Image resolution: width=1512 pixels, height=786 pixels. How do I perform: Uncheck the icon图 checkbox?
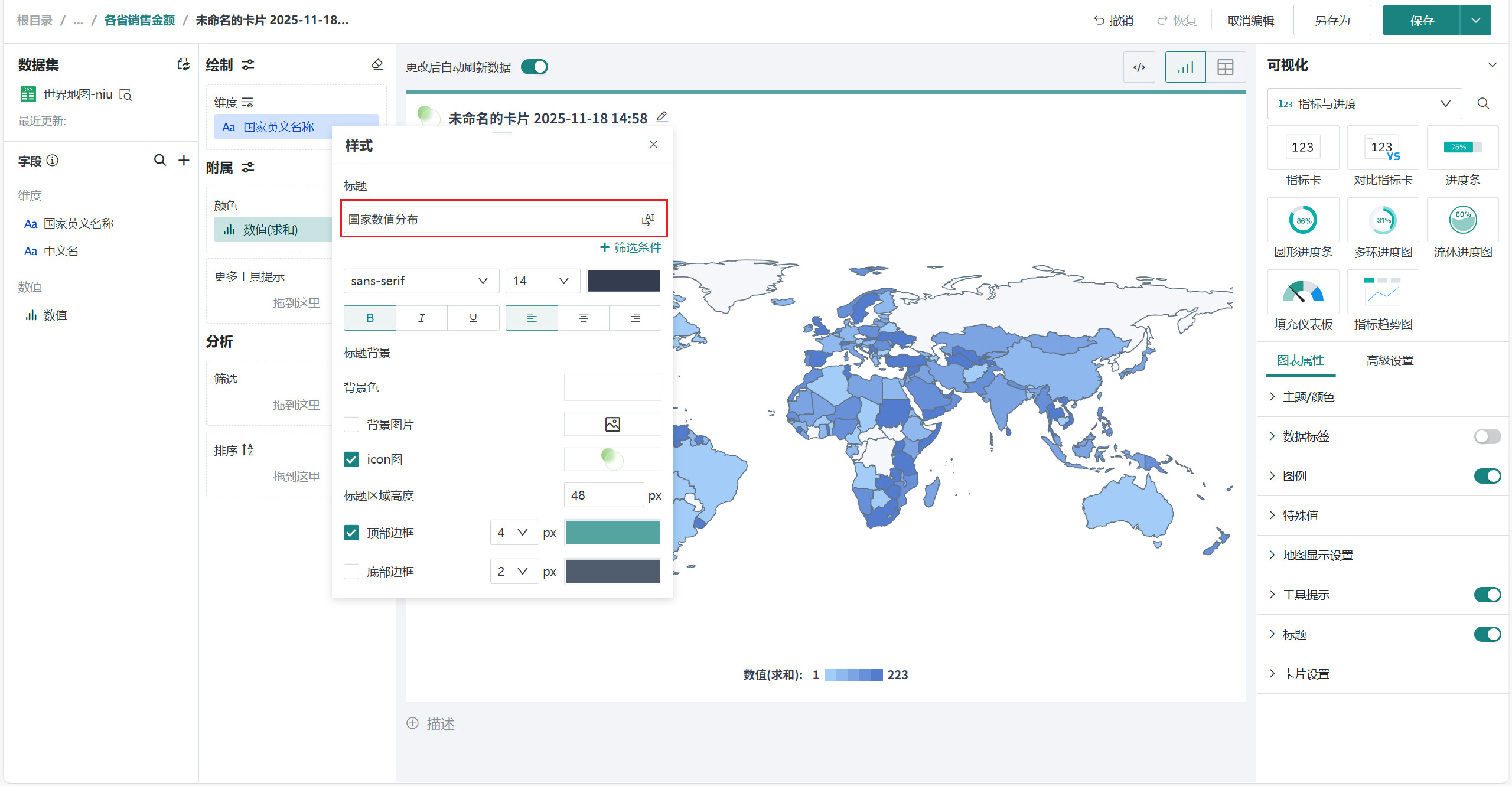[351, 459]
